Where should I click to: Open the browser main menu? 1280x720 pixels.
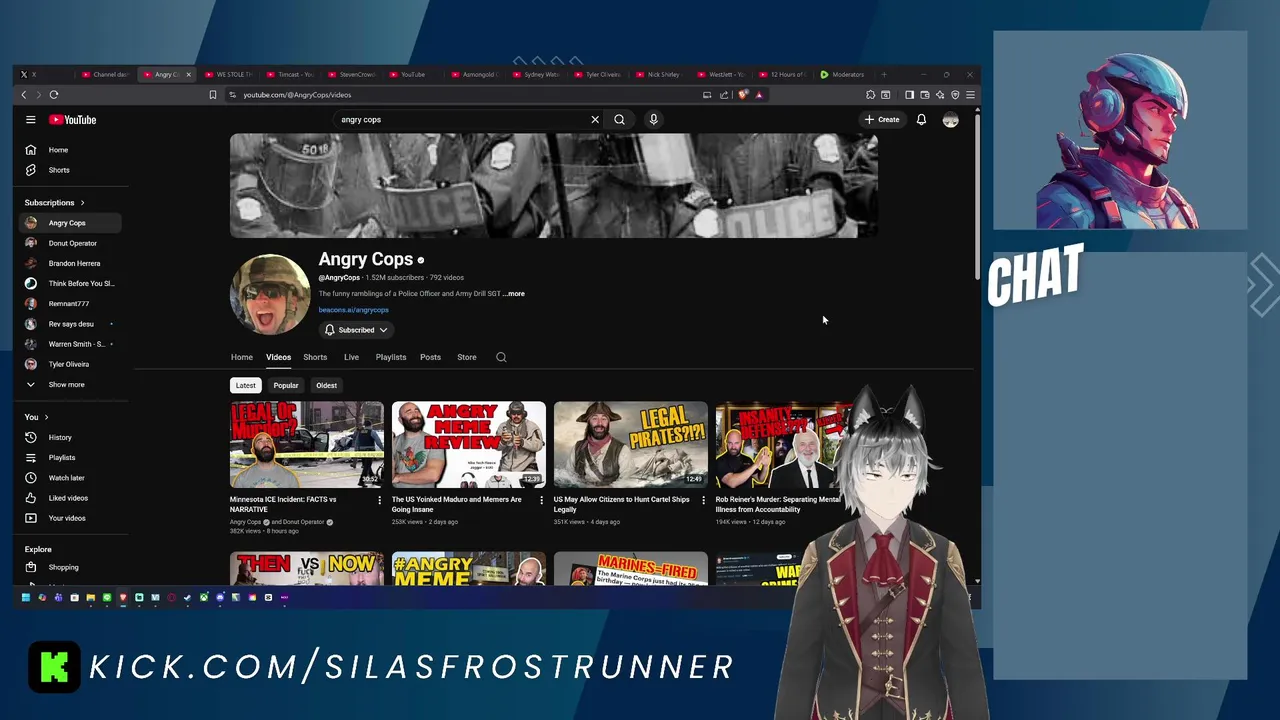coord(970,95)
